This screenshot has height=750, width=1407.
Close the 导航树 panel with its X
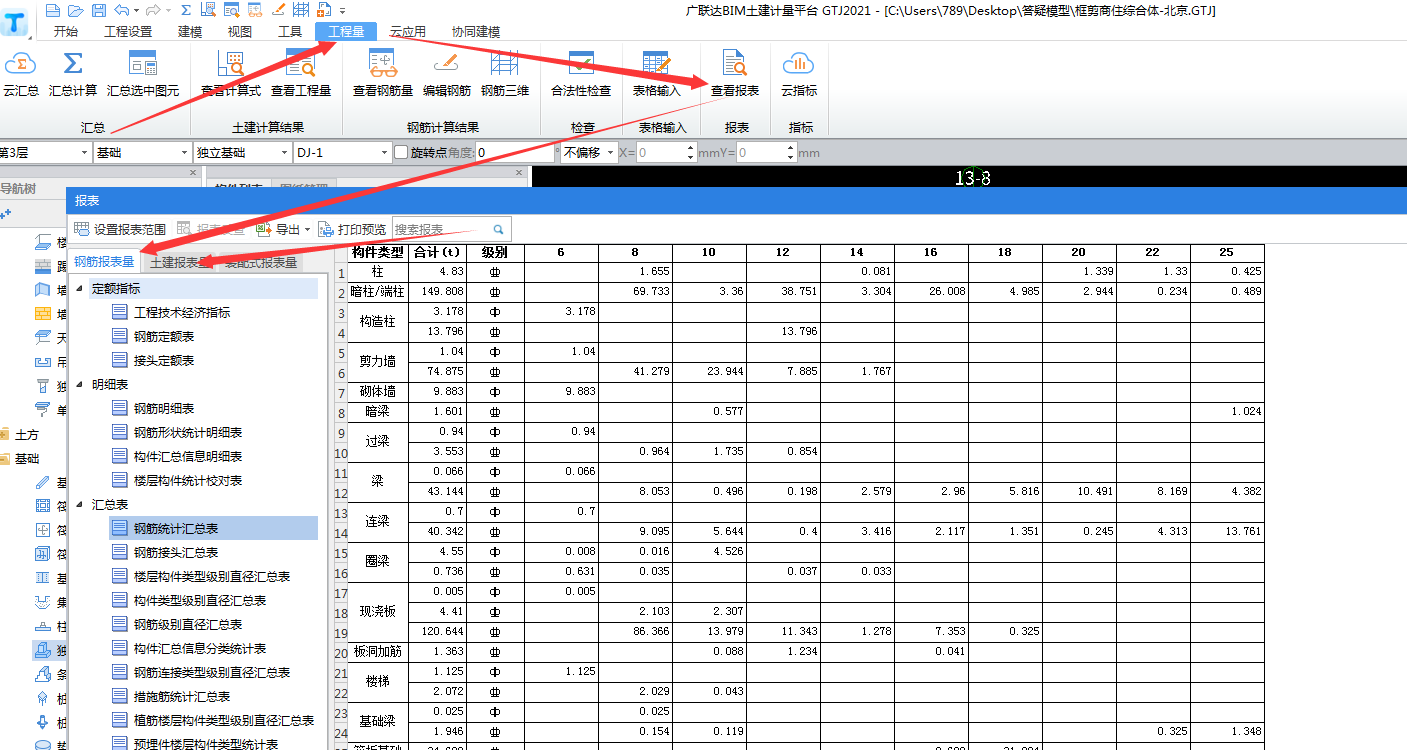194,173
